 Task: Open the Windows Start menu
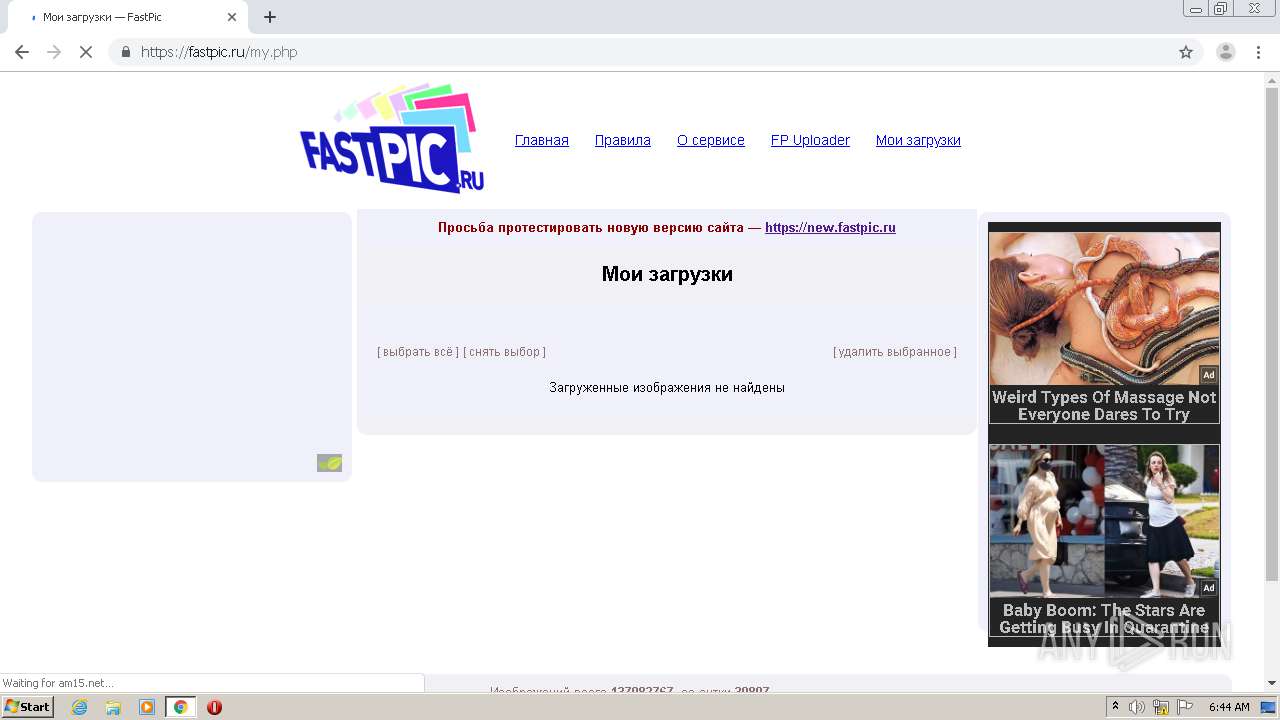click(28, 707)
